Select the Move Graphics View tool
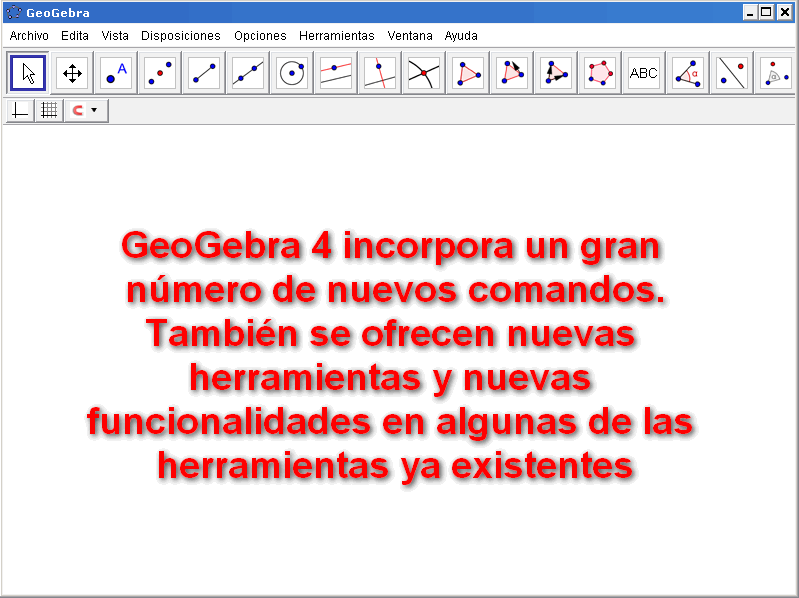Image resolution: width=799 pixels, height=598 pixels. (72, 73)
